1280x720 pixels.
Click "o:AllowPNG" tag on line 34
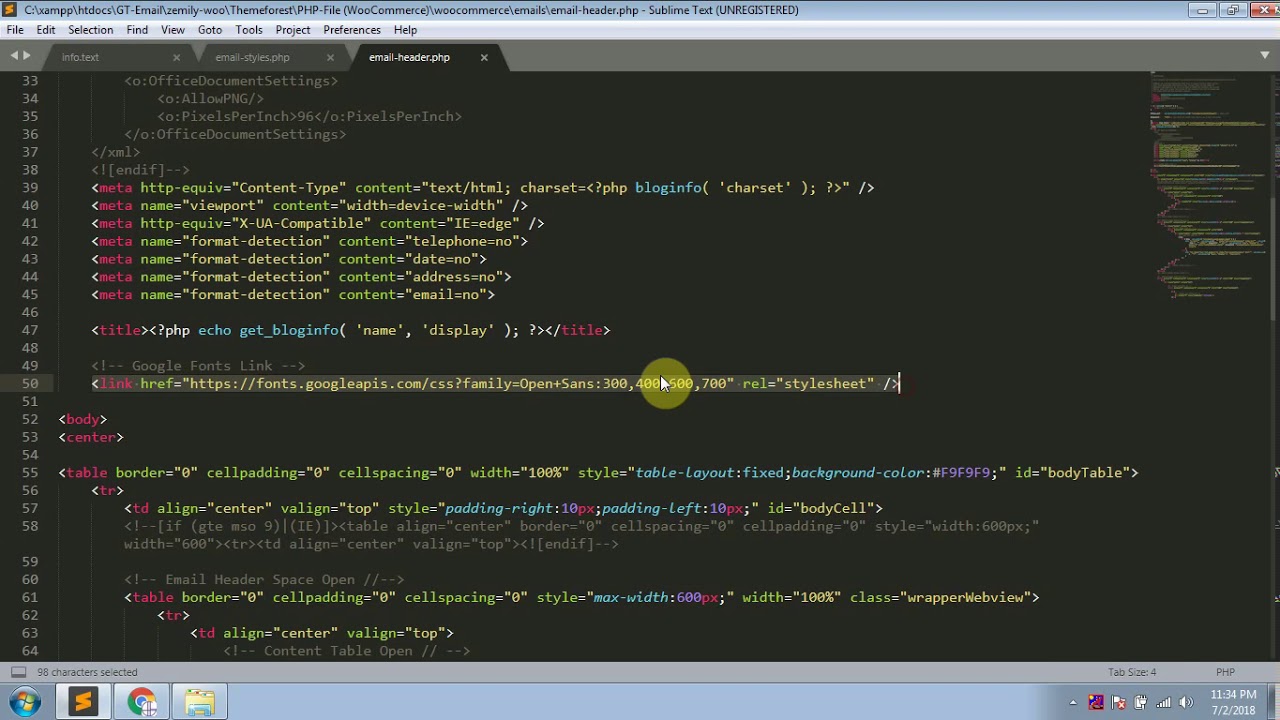tap(210, 98)
